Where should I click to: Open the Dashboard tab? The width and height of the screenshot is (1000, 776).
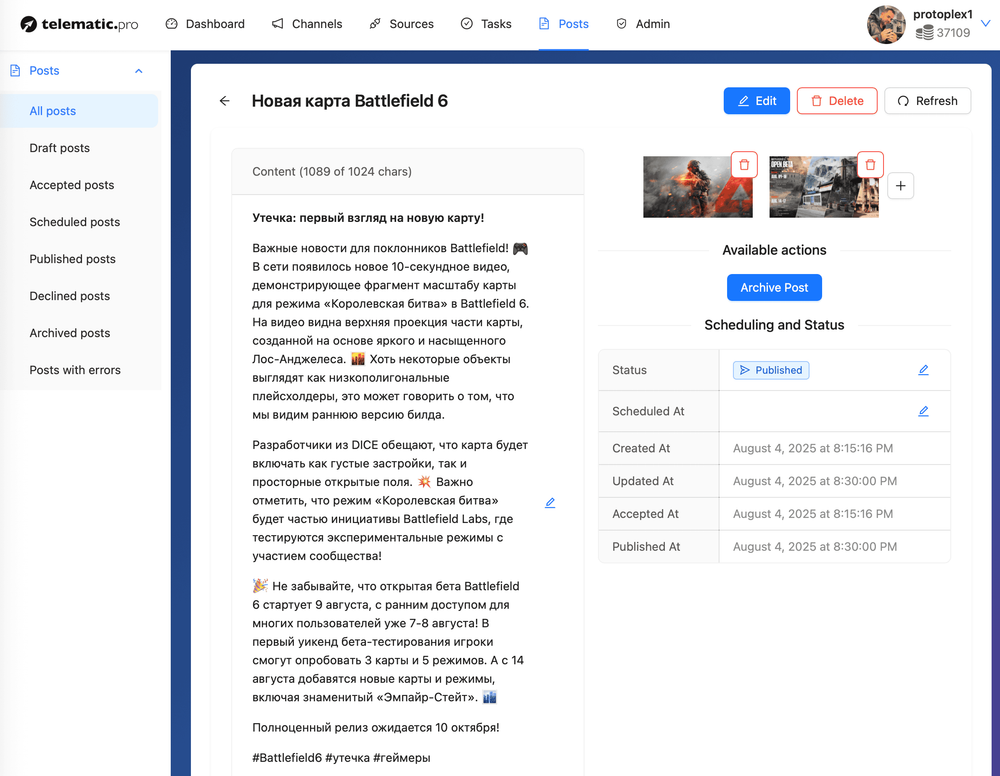tap(205, 24)
